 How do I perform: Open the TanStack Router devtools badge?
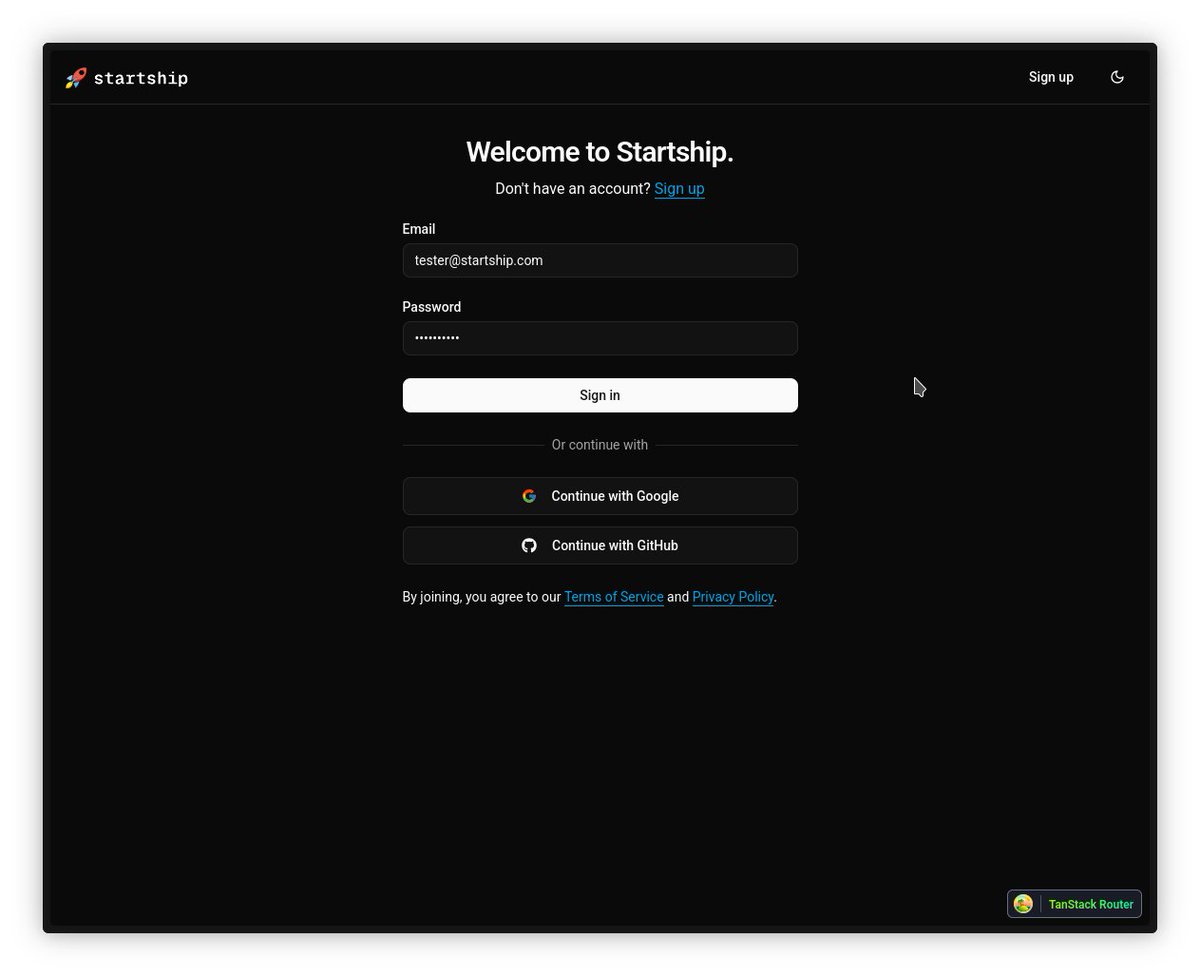click(1074, 904)
